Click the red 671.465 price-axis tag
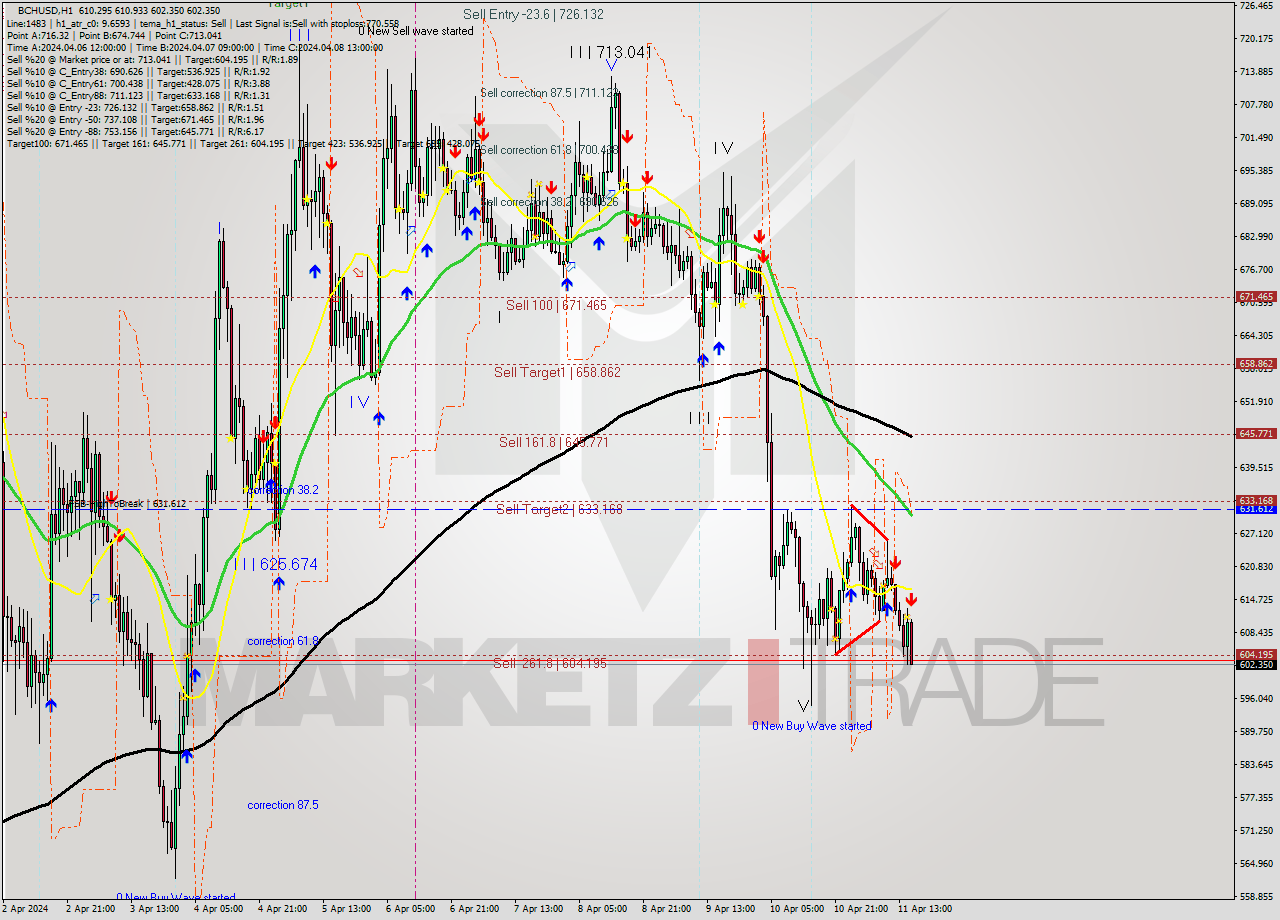 pos(1256,297)
